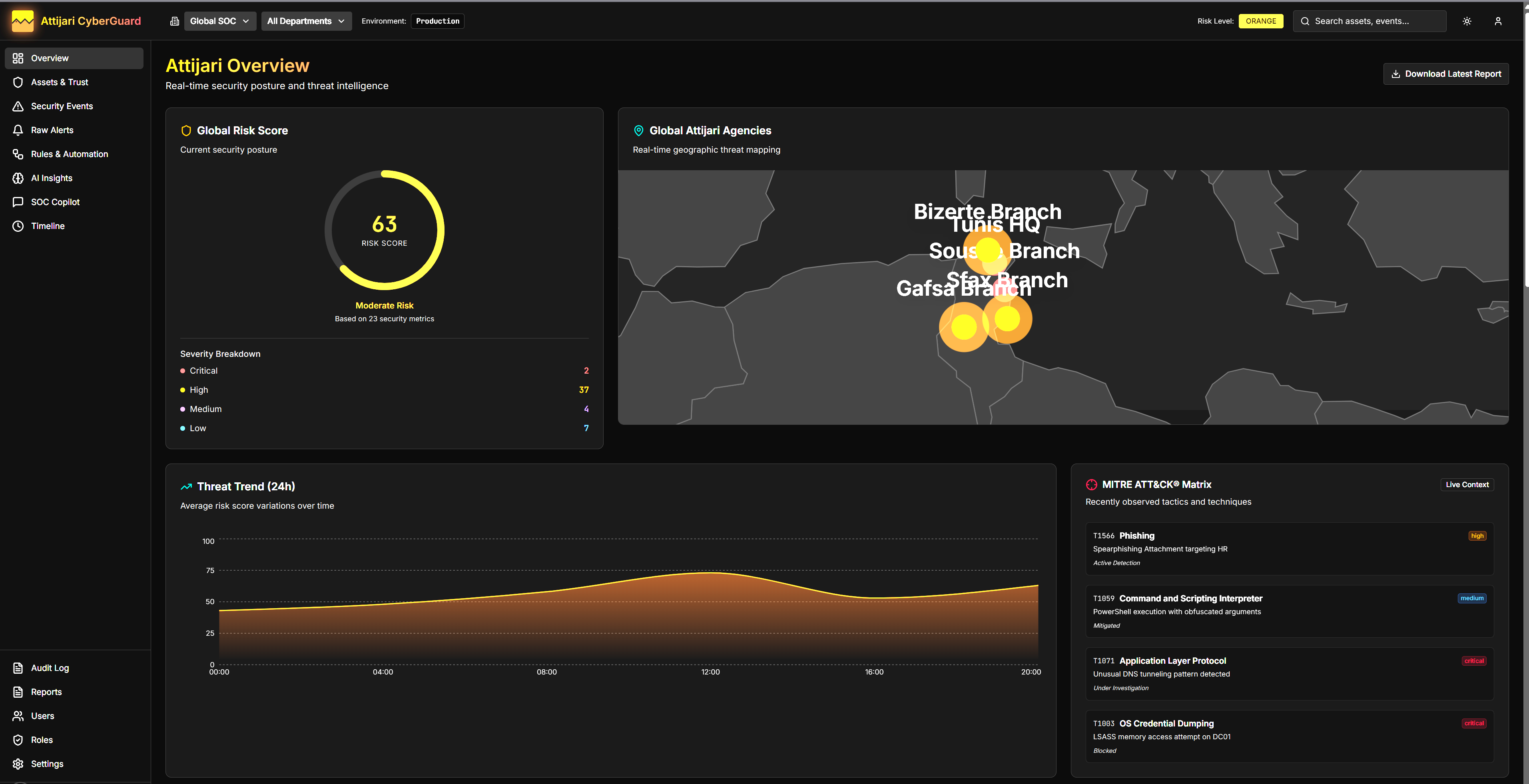
Task: Click the High severity row
Action: tap(385, 390)
